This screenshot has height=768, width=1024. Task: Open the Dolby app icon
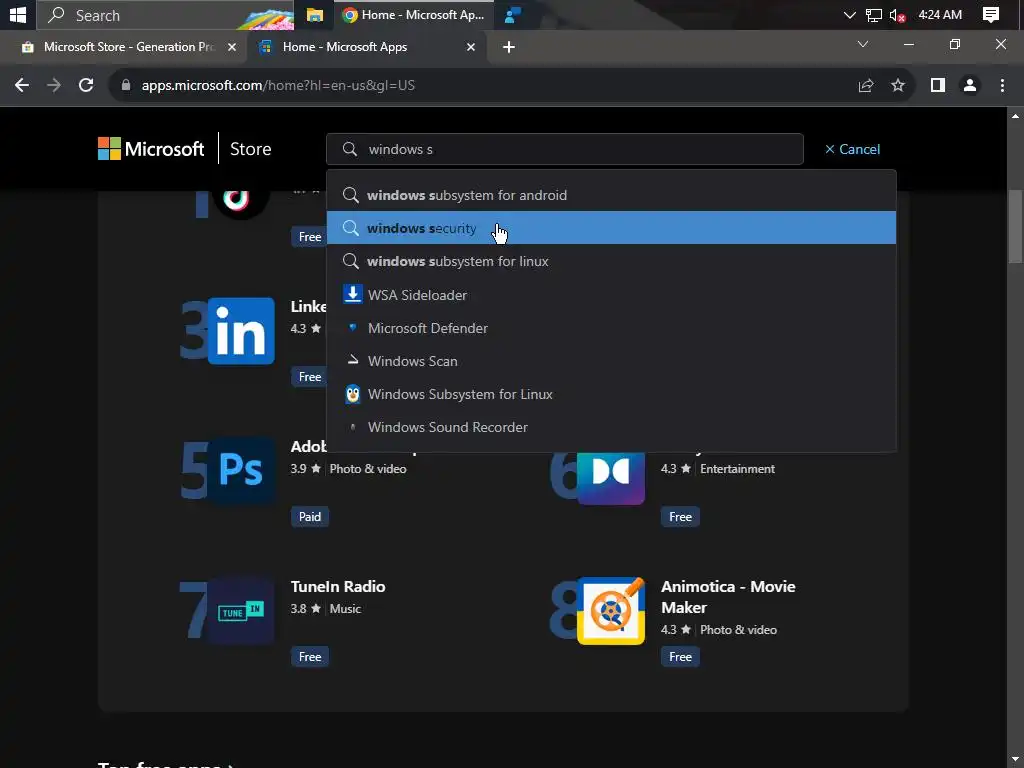(x=611, y=477)
